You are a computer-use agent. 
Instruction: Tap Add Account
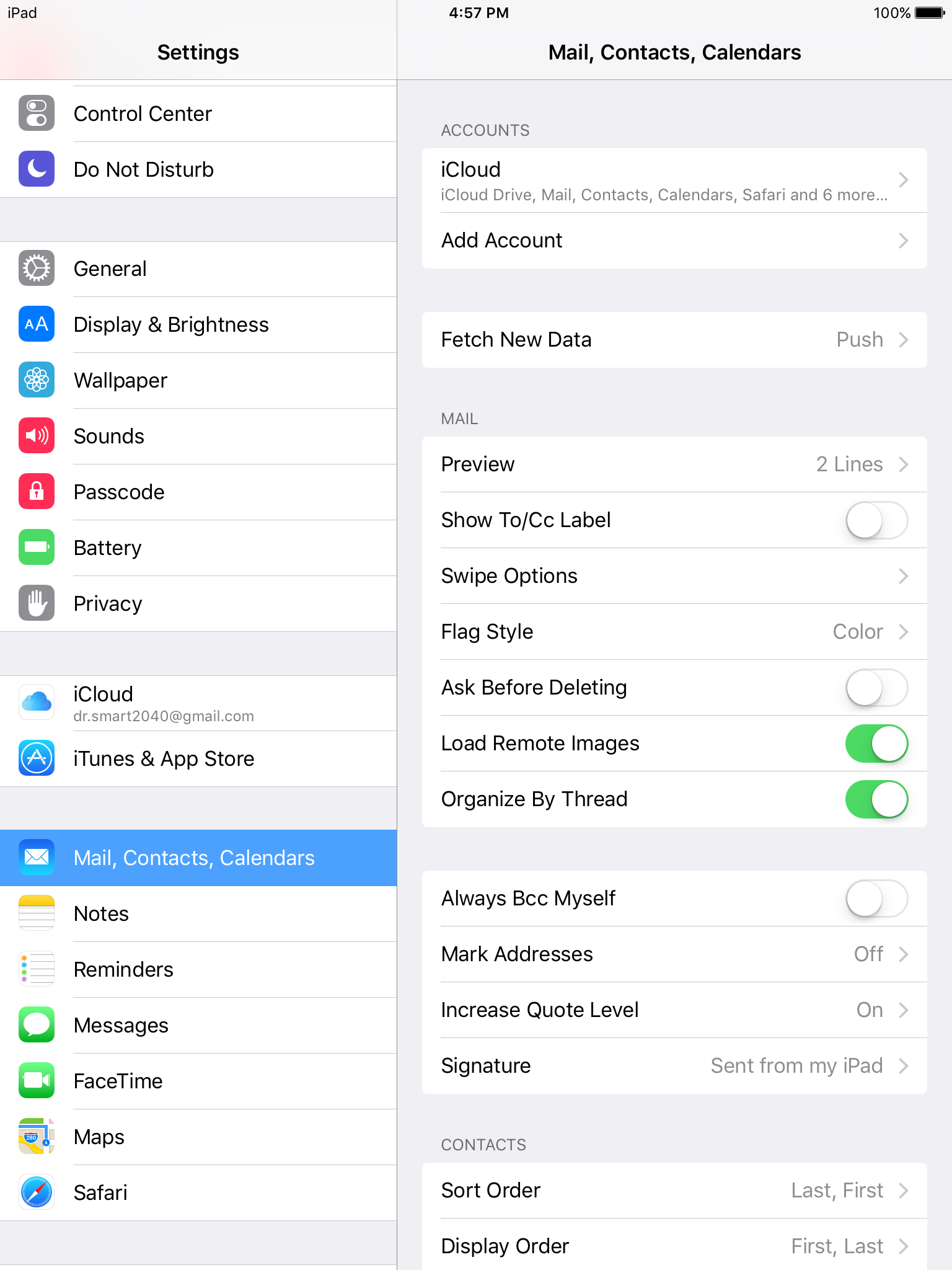pyautogui.click(x=674, y=241)
